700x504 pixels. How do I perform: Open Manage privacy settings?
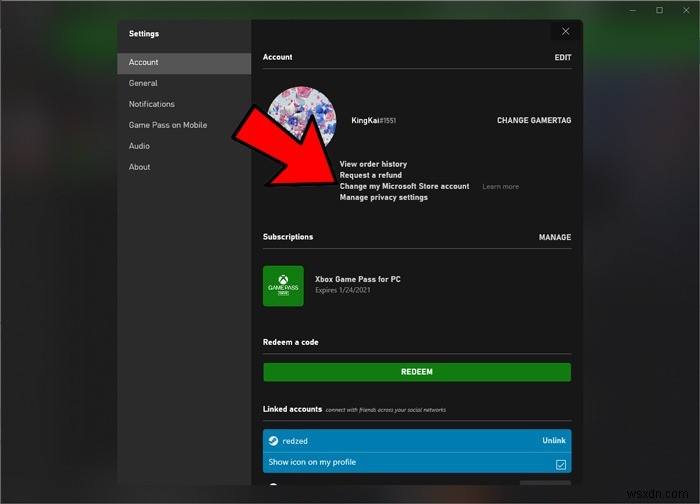click(383, 197)
